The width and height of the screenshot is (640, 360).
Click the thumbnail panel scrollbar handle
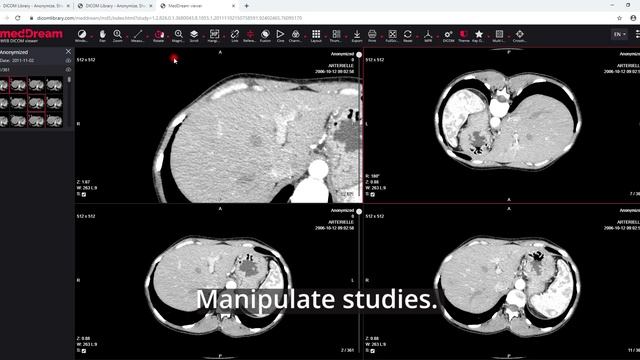pyautogui.click(x=69, y=79)
